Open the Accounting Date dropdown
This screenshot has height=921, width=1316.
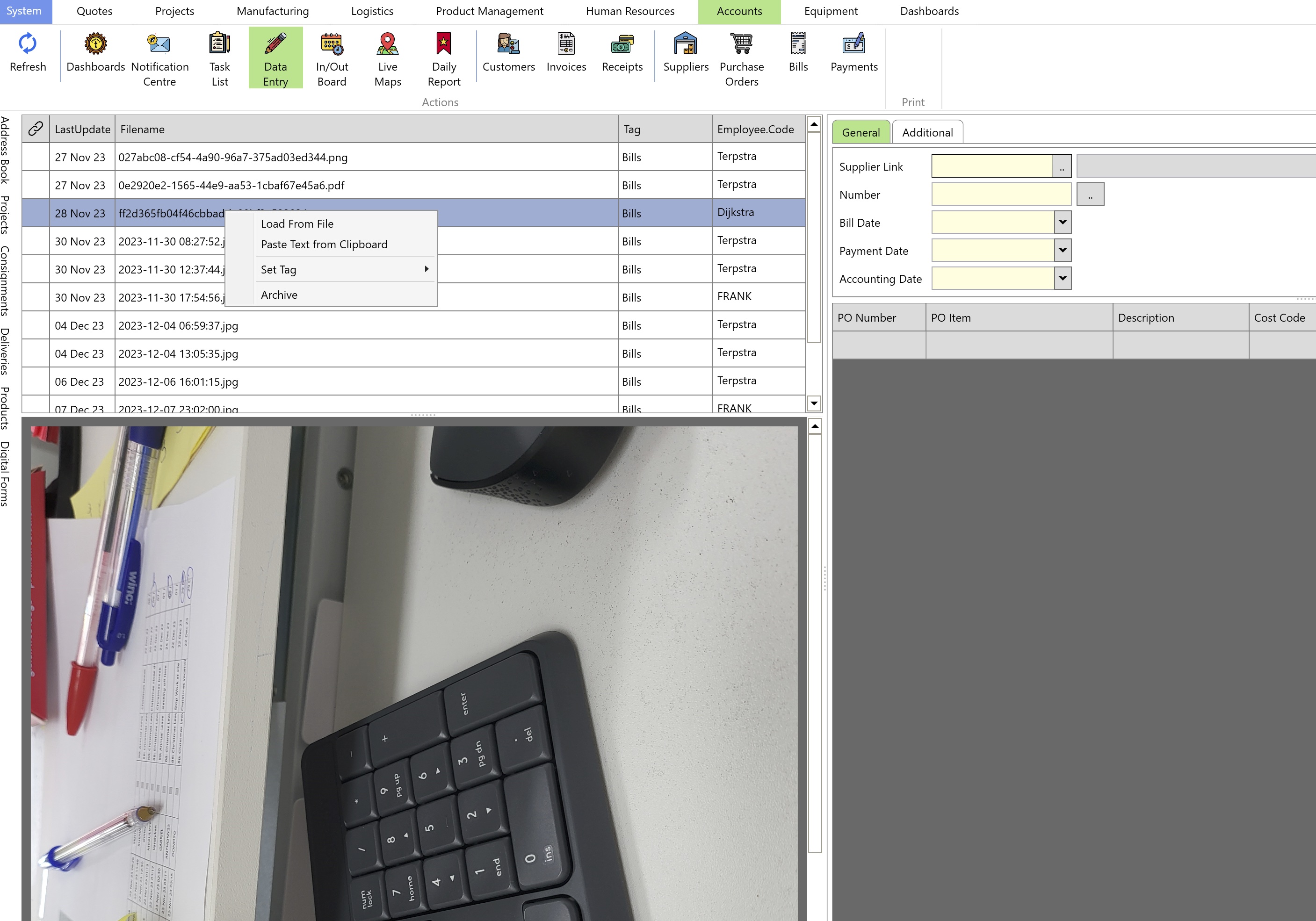[1062, 279]
